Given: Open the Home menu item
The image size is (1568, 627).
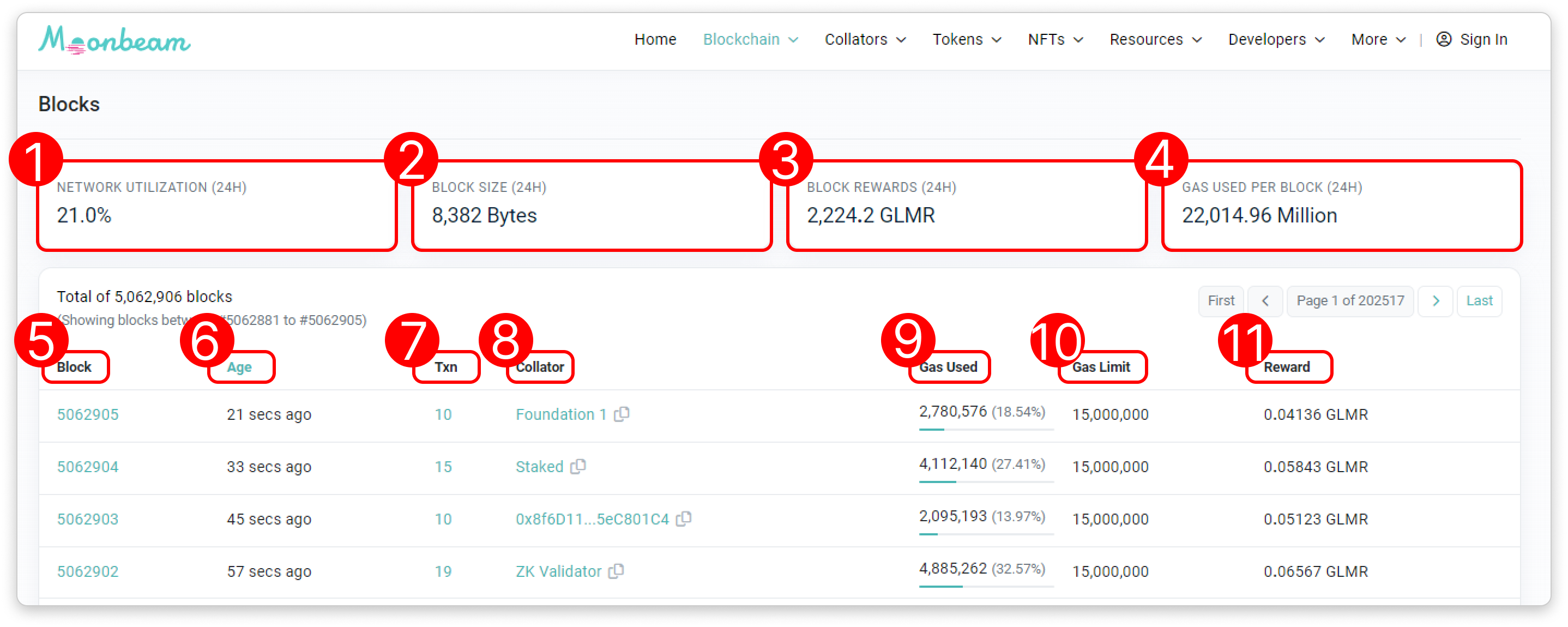Looking at the screenshot, I should point(655,40).
